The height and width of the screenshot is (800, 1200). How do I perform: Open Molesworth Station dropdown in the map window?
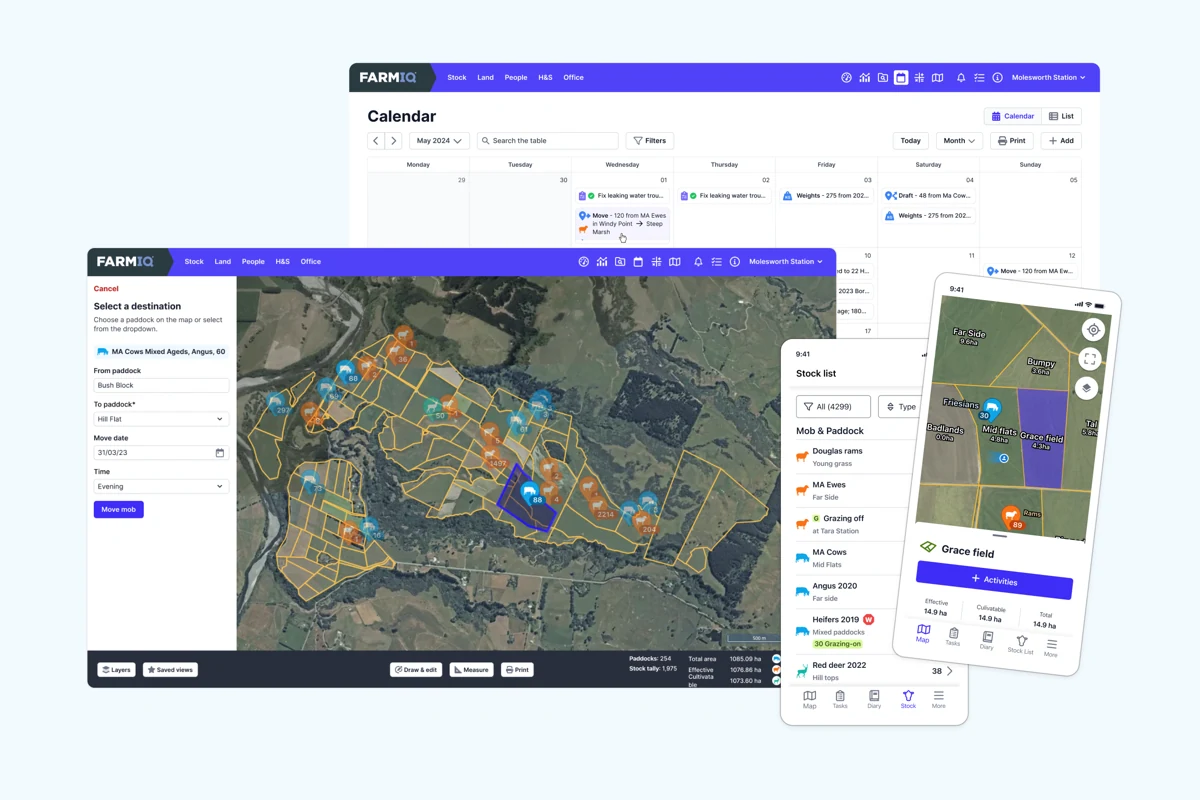coord(785,262)
